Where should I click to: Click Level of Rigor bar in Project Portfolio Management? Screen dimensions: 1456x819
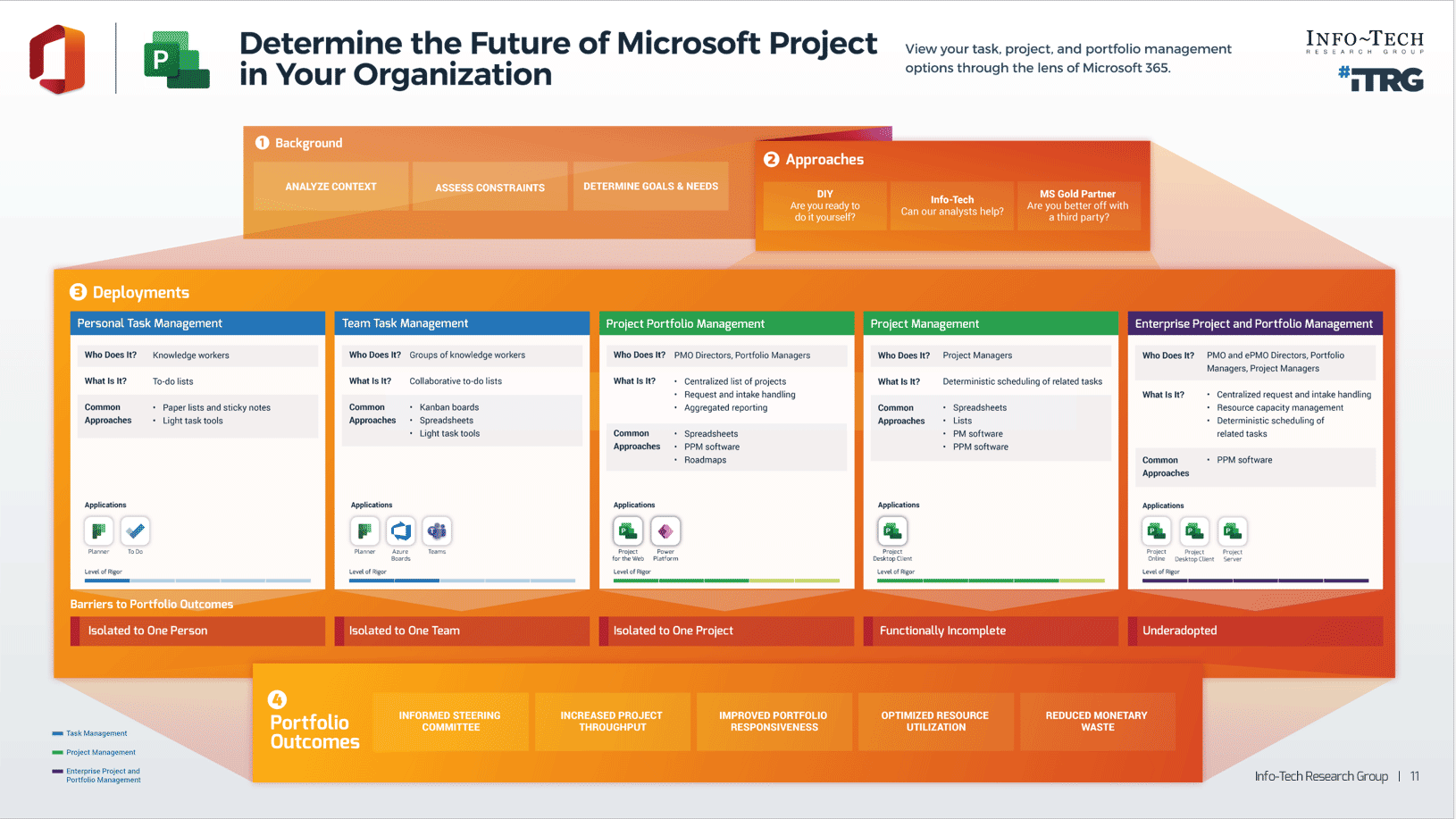(x=726, y=581)
